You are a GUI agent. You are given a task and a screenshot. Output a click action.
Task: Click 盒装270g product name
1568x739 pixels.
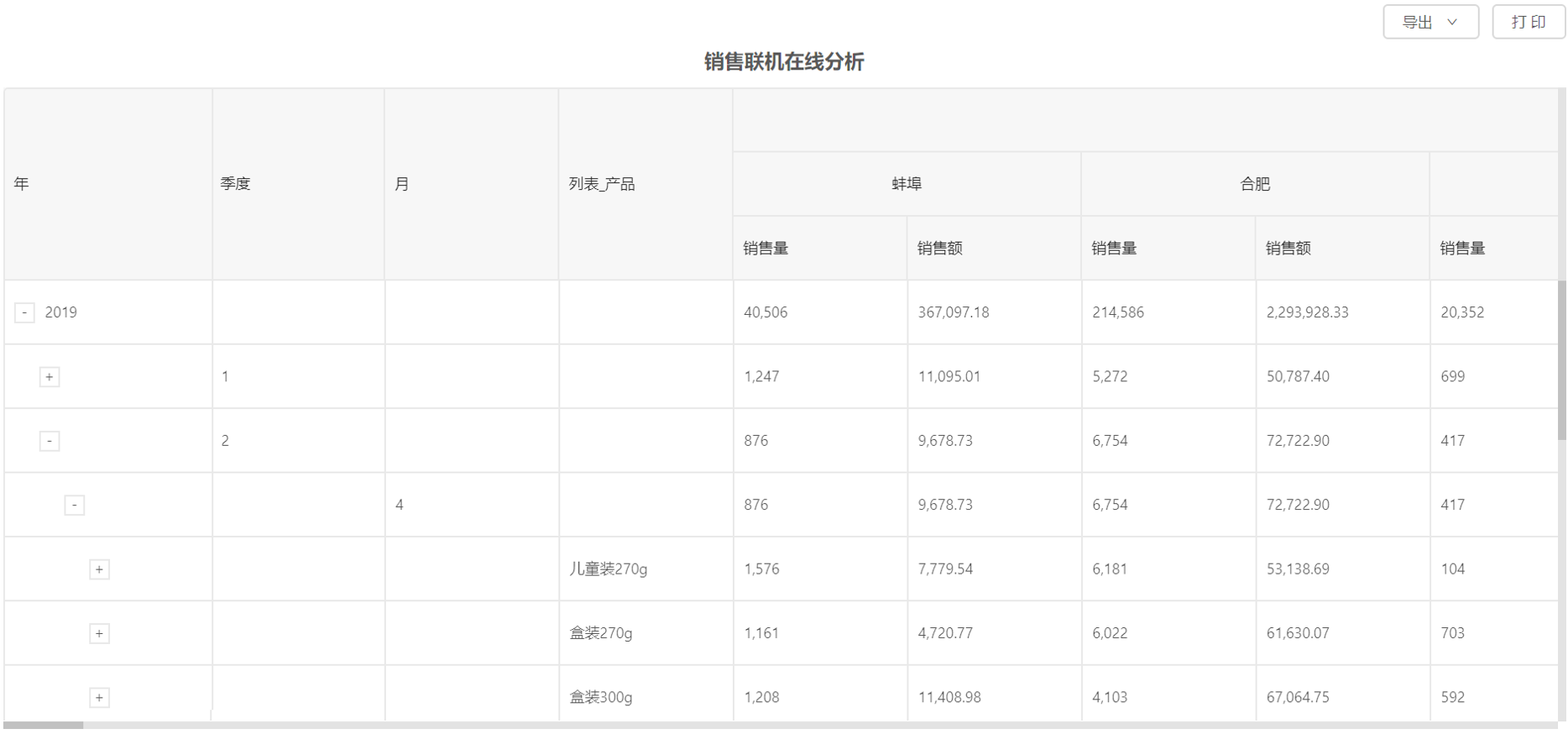click(601, 634)
